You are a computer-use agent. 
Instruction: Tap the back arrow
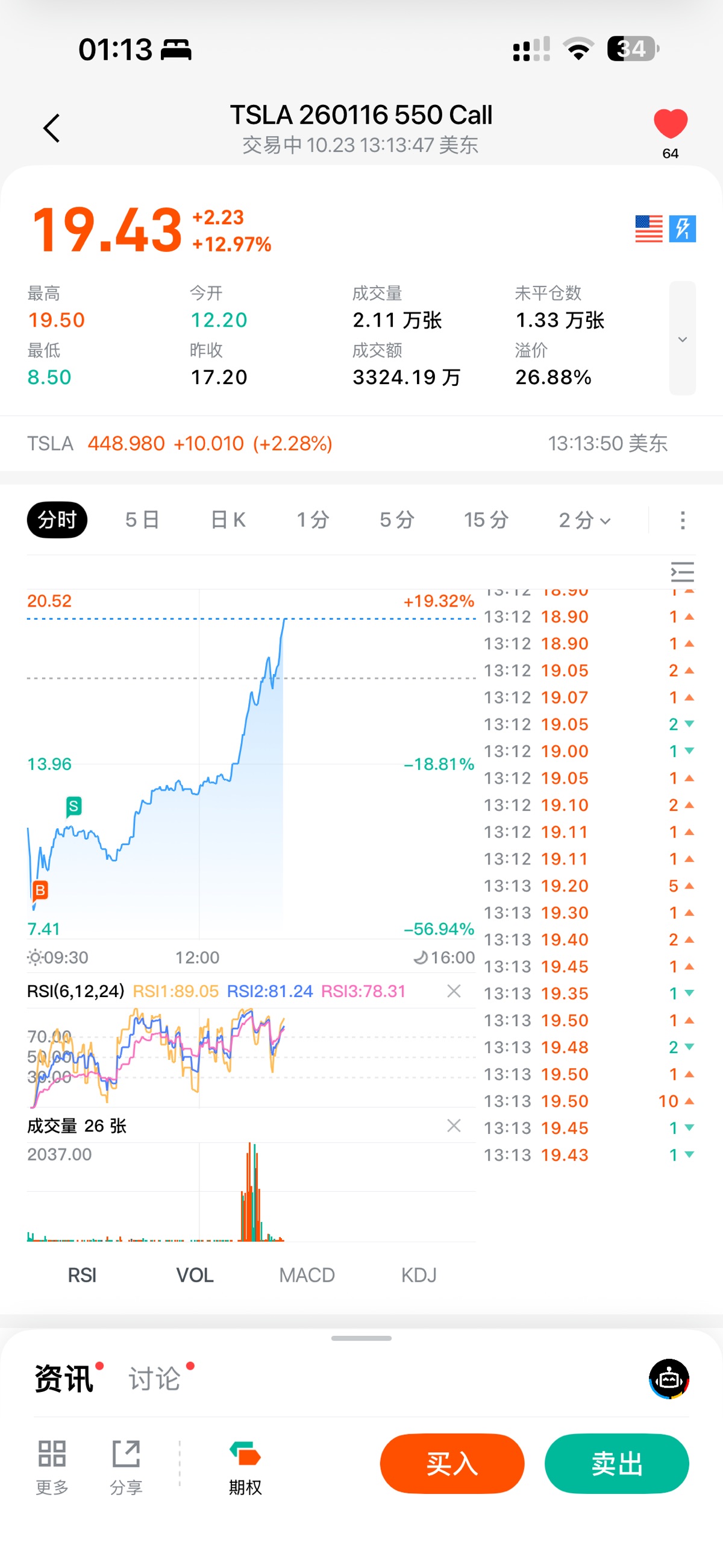[x=52, y=128]
